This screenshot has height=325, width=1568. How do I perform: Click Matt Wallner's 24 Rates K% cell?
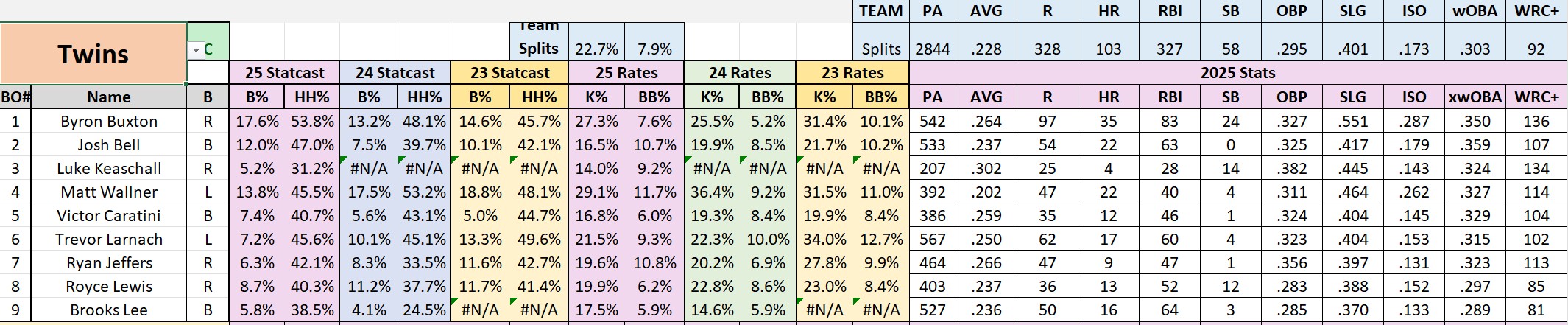(712, 192)
